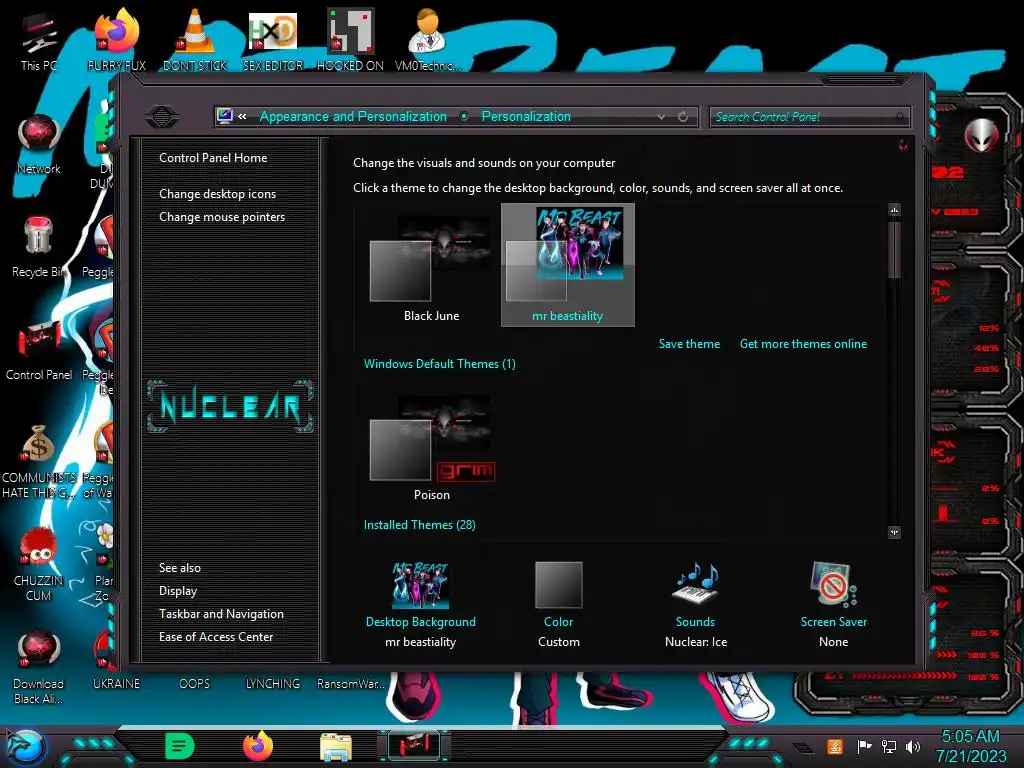This screenshot has width=1024, height=768.
Task: Click the theme list scrollbar thumb
Action: click(895, 250)
